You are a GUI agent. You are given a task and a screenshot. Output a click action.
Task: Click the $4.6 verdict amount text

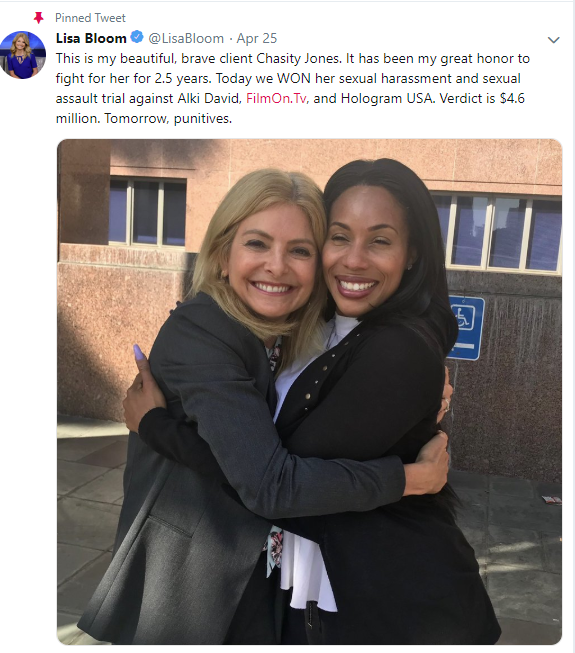click(512, 98)
